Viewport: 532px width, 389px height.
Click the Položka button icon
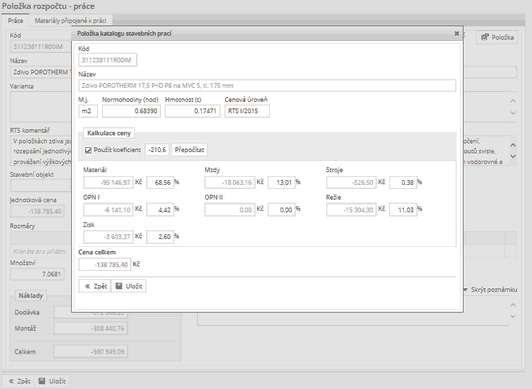(x=485, y=37)
